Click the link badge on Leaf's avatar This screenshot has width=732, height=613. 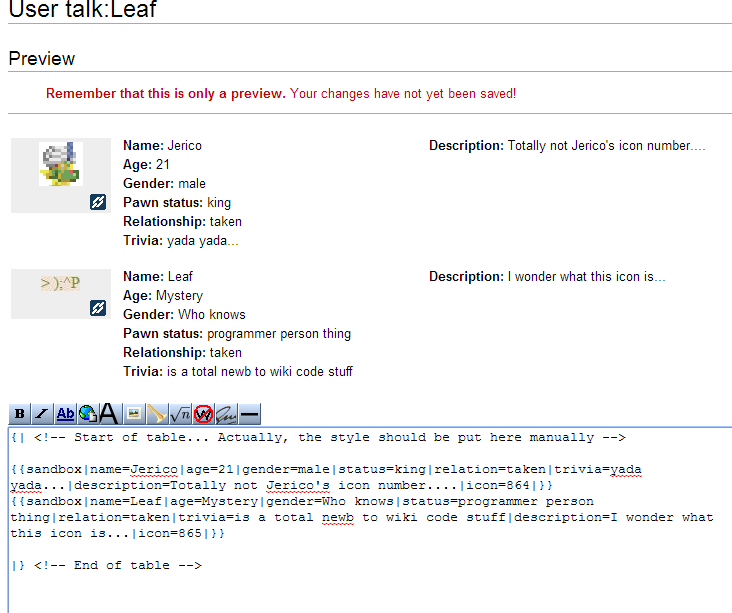pyautogui.click(x=98, y=308)
